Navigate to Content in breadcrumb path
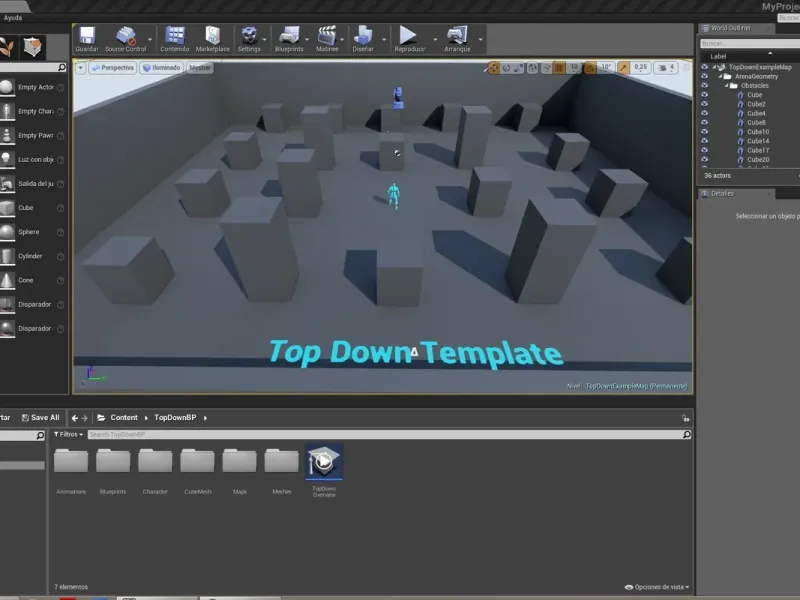Screen dimensions: 800x600 tap(124, 417)
